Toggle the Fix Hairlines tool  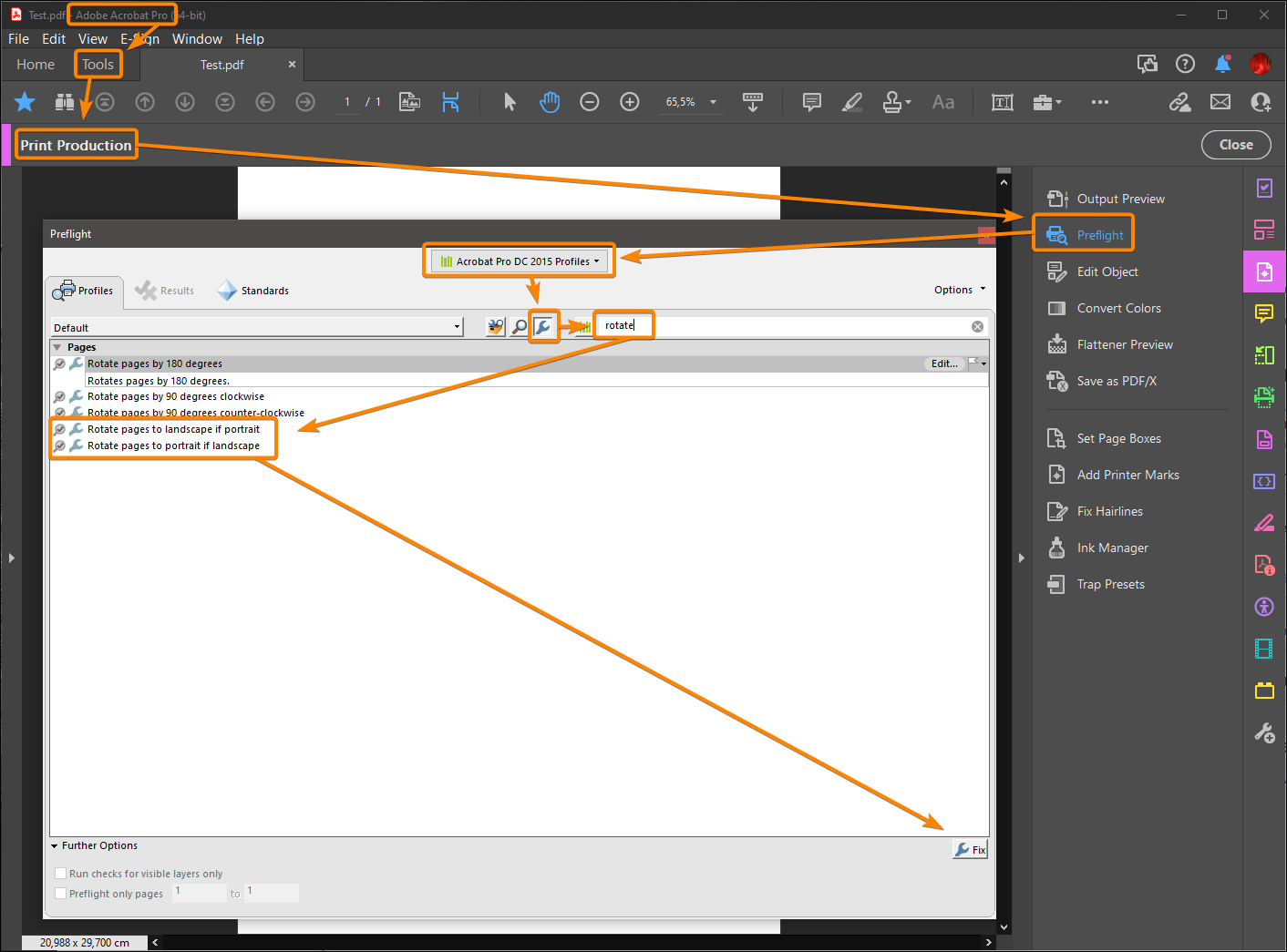tap(1108, 511)
